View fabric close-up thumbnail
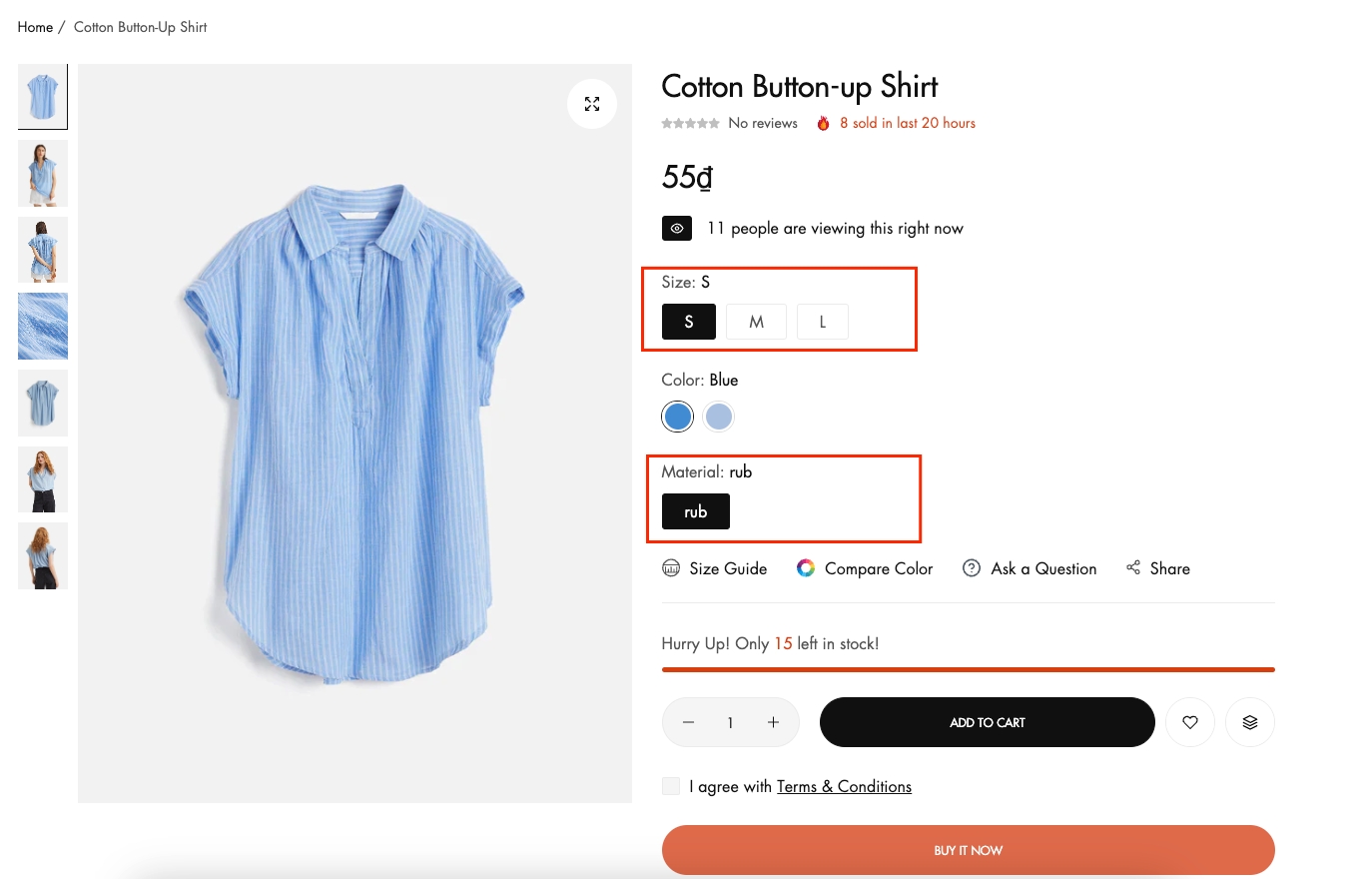Viewport: 1372px width, 879px height. [x=43, y=326]
